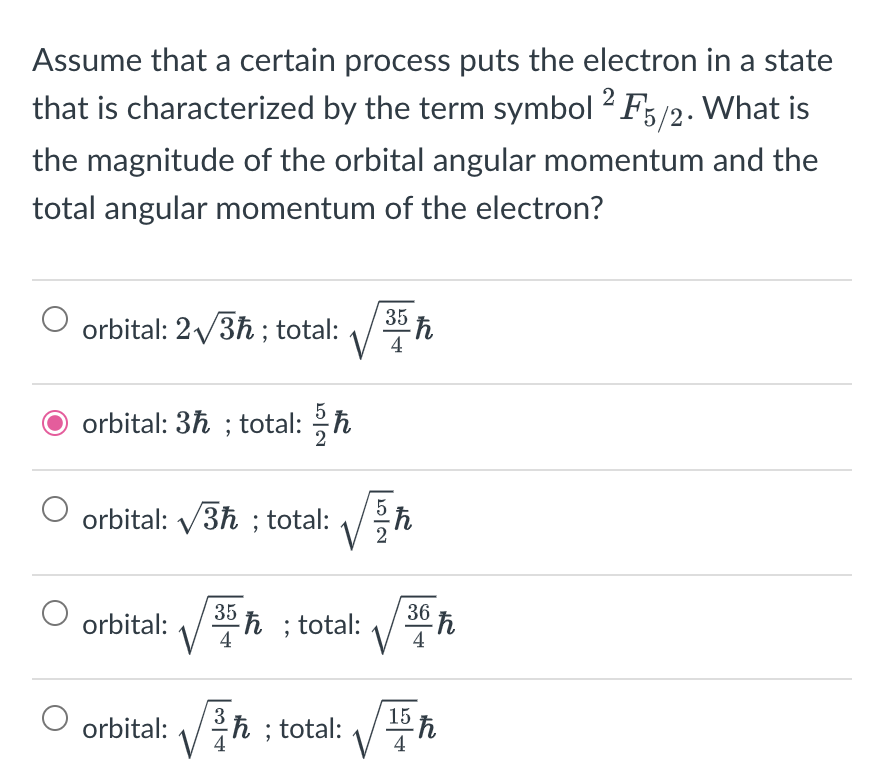Viewport: 878px width, 778px height.
Task: Click the text label of the first option
Action: click(255, 328)
